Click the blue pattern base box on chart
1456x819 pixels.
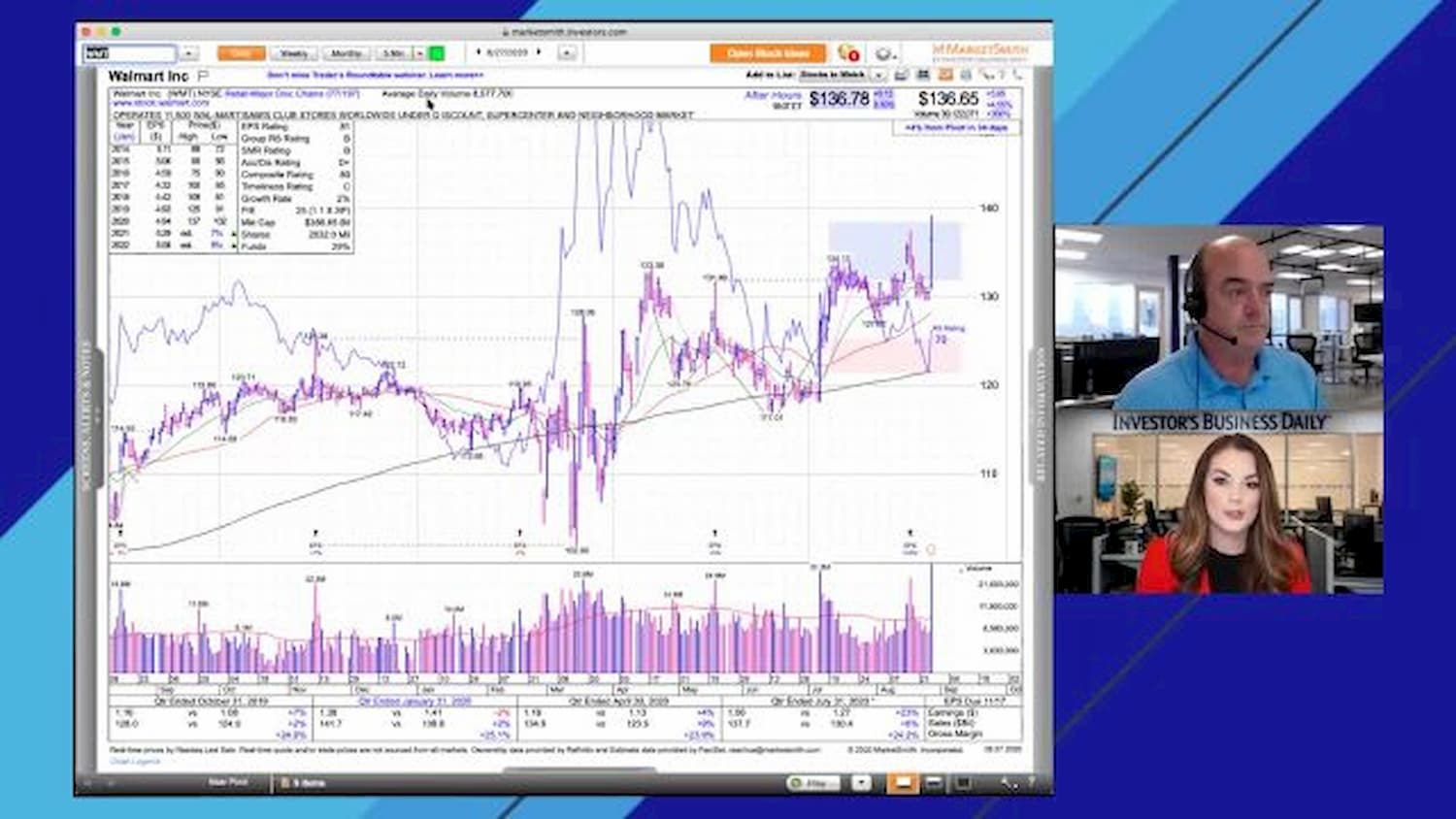(894, 250)
